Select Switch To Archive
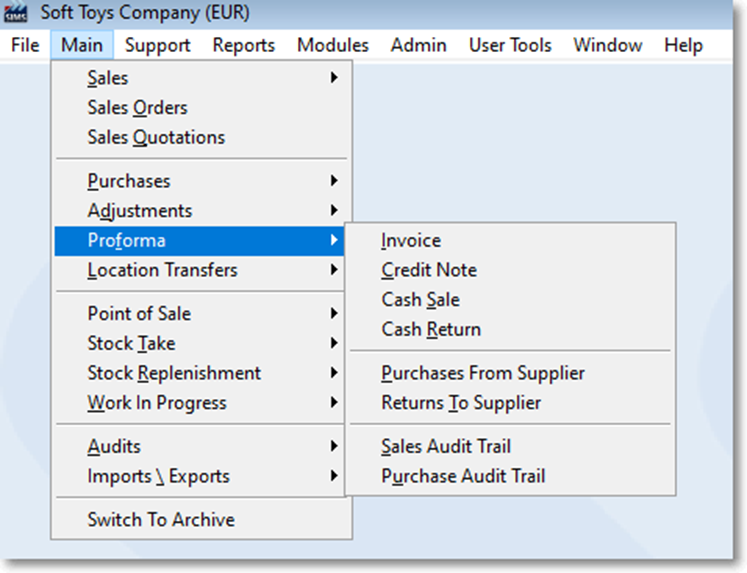This screenshot has width=747, height=573. click(199, 519)
